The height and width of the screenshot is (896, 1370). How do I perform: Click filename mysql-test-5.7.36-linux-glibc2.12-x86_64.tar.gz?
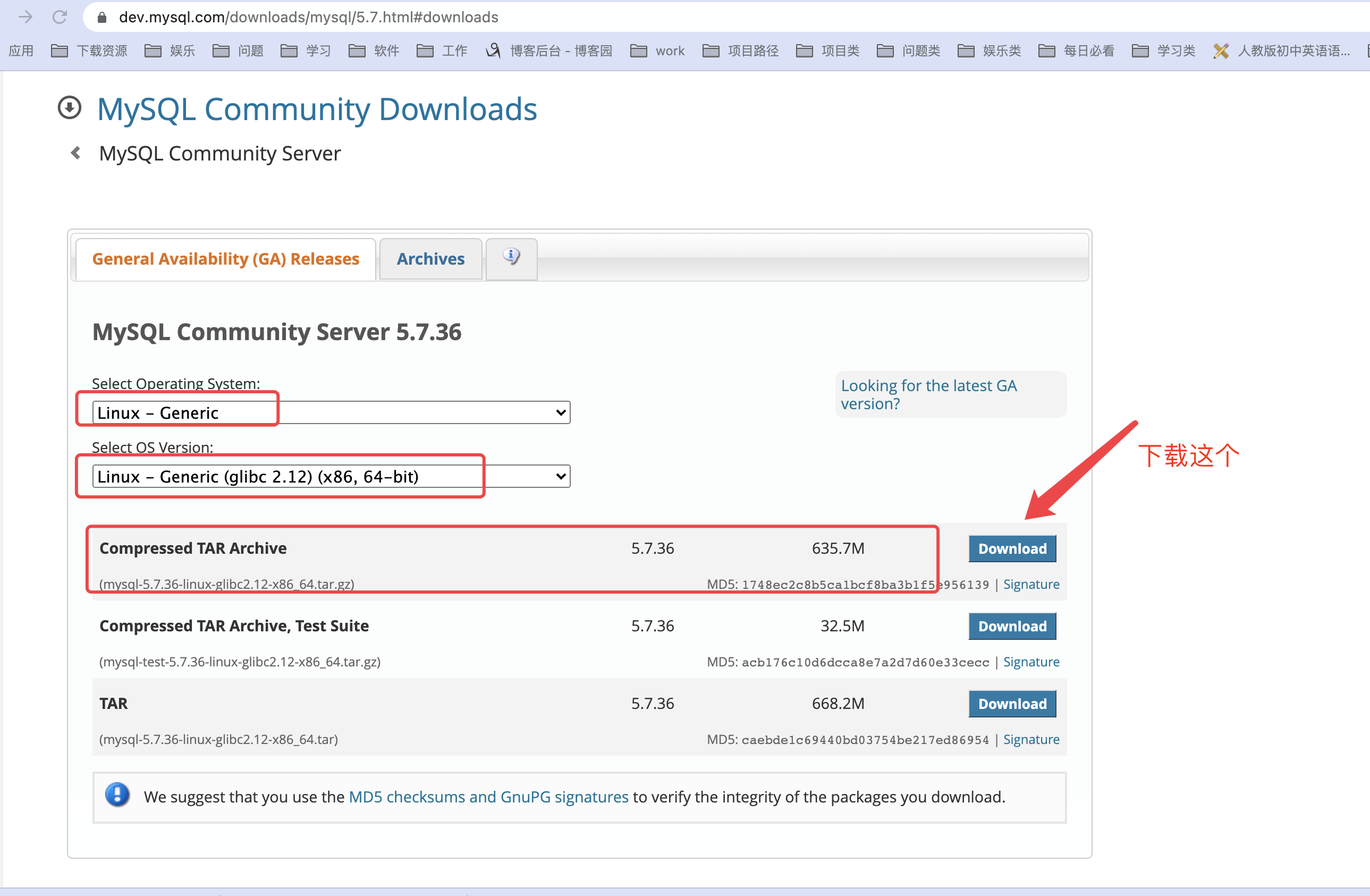[240, 662]
